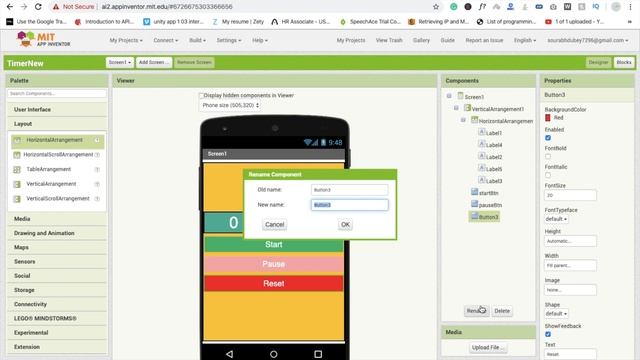640x360 pixels.
Task: Click the HorizontalArrangement palette icon
Action: point(17,140)
